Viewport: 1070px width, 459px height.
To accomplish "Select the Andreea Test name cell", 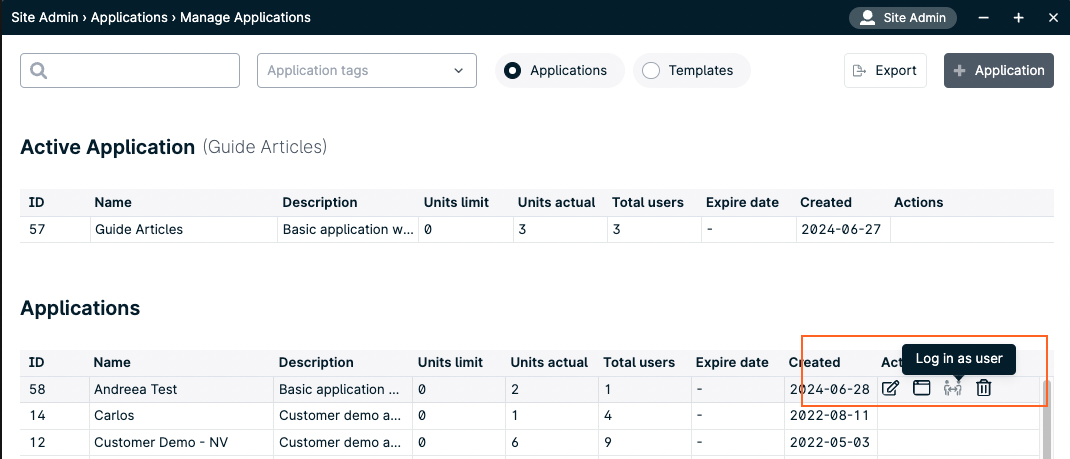I will tap(182, 389).
